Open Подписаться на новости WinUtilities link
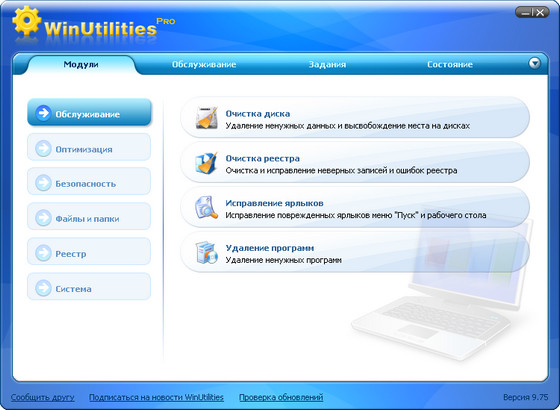Screen dimensions: 560x410 [x=156, y=397]
